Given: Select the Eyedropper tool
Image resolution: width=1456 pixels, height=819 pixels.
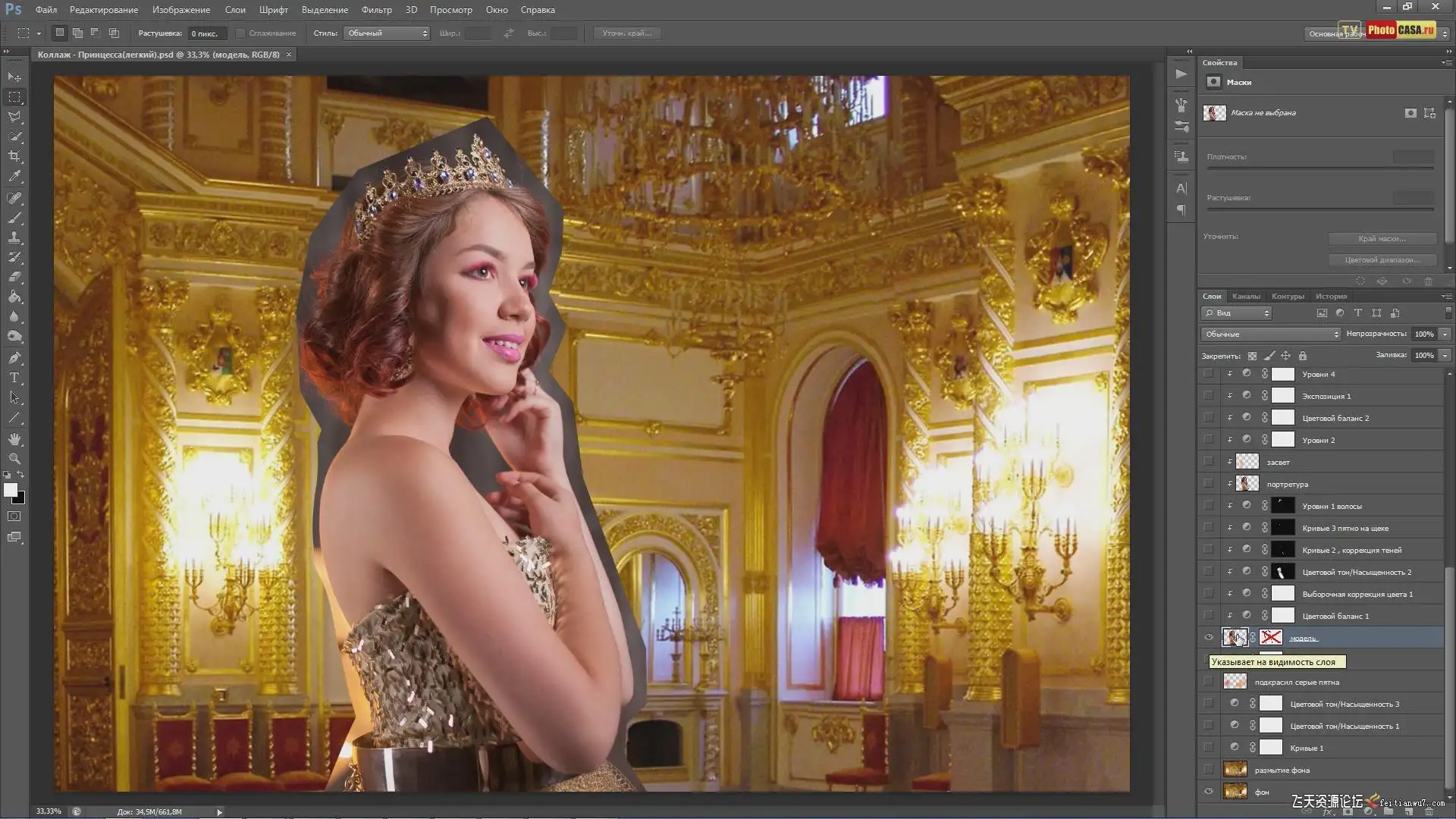Looking at the screenshot, I should pyautogui.click(x=14, y=176).
